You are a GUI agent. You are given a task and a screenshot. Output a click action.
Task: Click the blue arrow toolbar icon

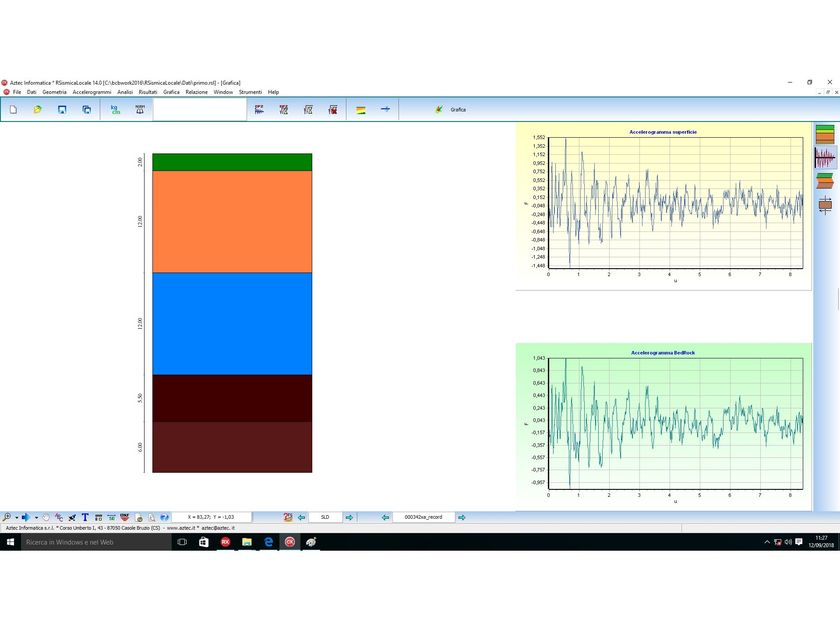385,109
